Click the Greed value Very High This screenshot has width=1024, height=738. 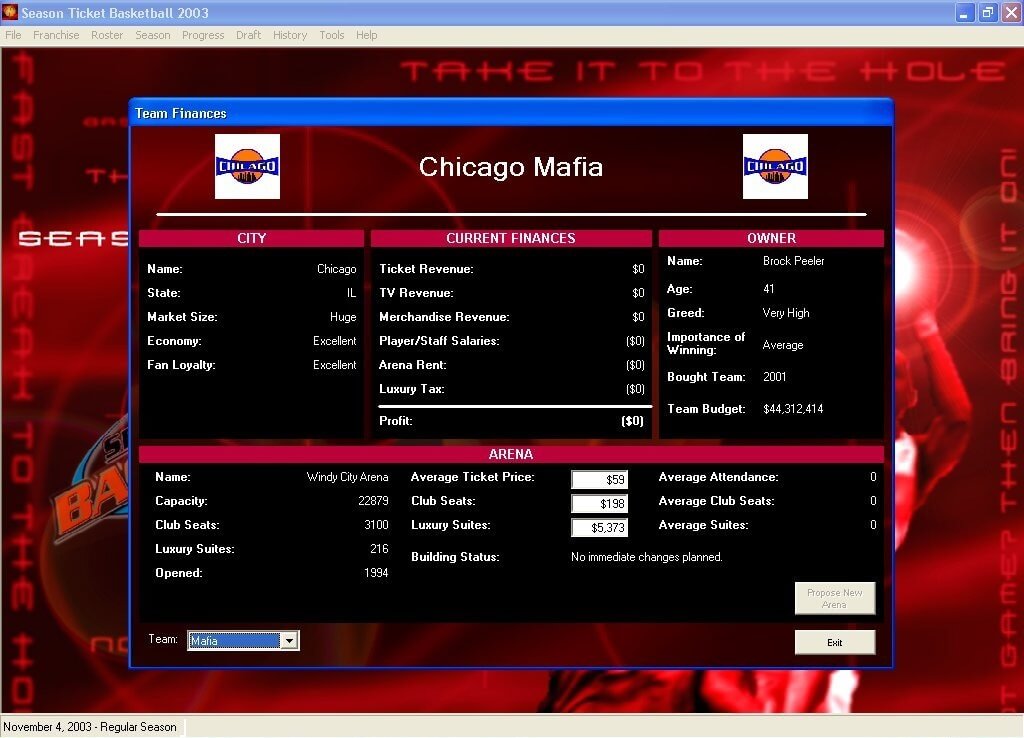point(786,313)
